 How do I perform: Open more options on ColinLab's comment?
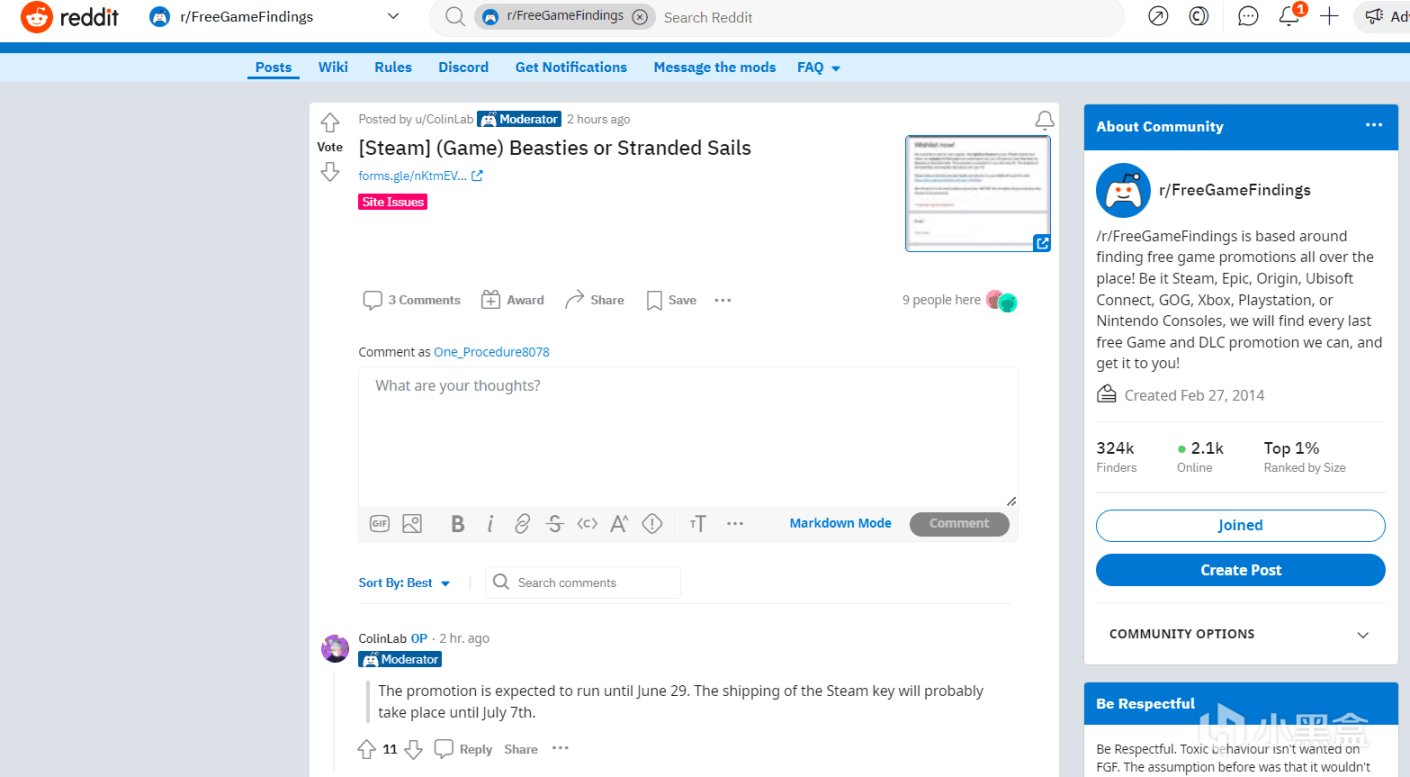click(560, 748)
